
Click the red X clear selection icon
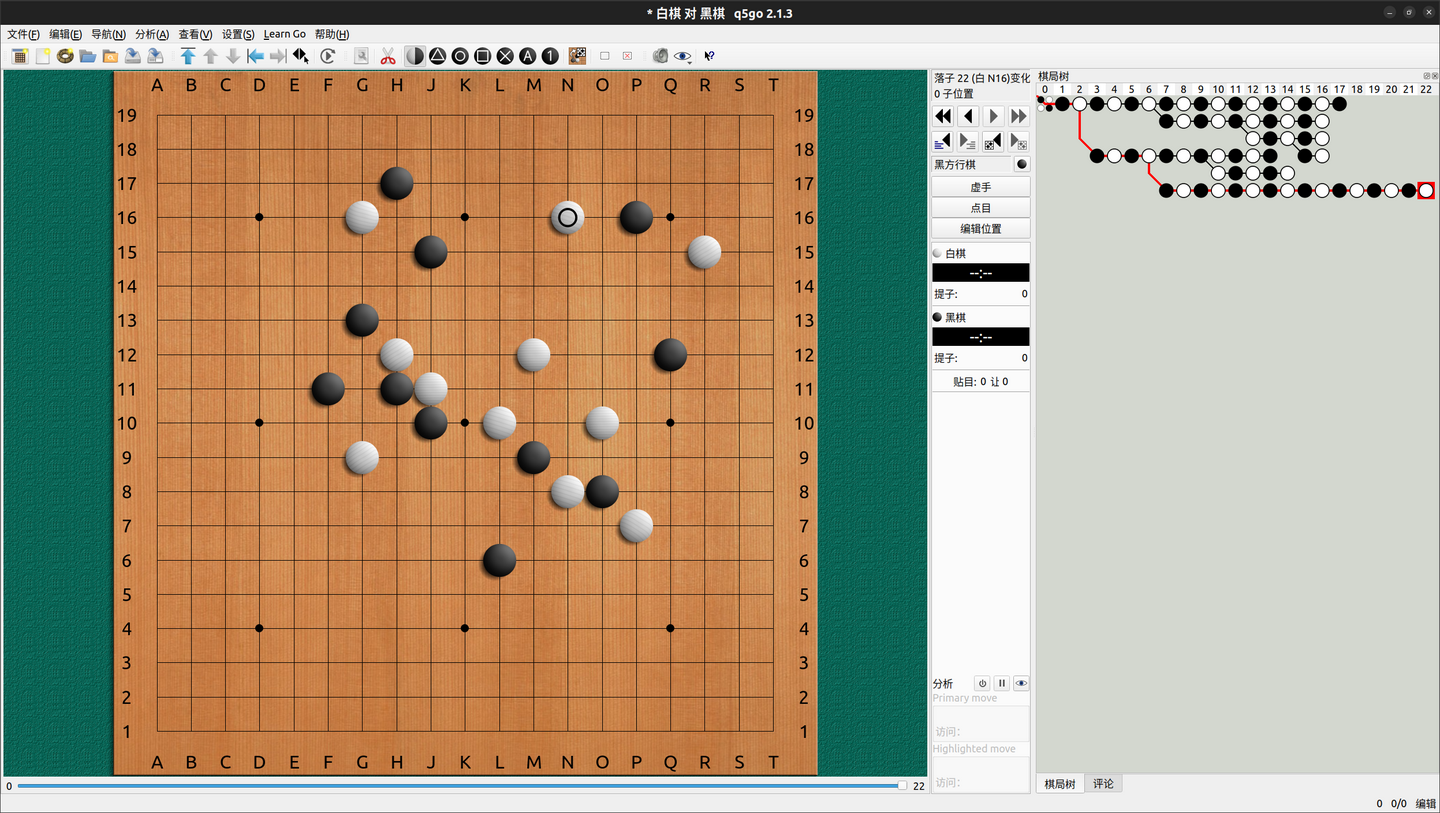point(627,56)
